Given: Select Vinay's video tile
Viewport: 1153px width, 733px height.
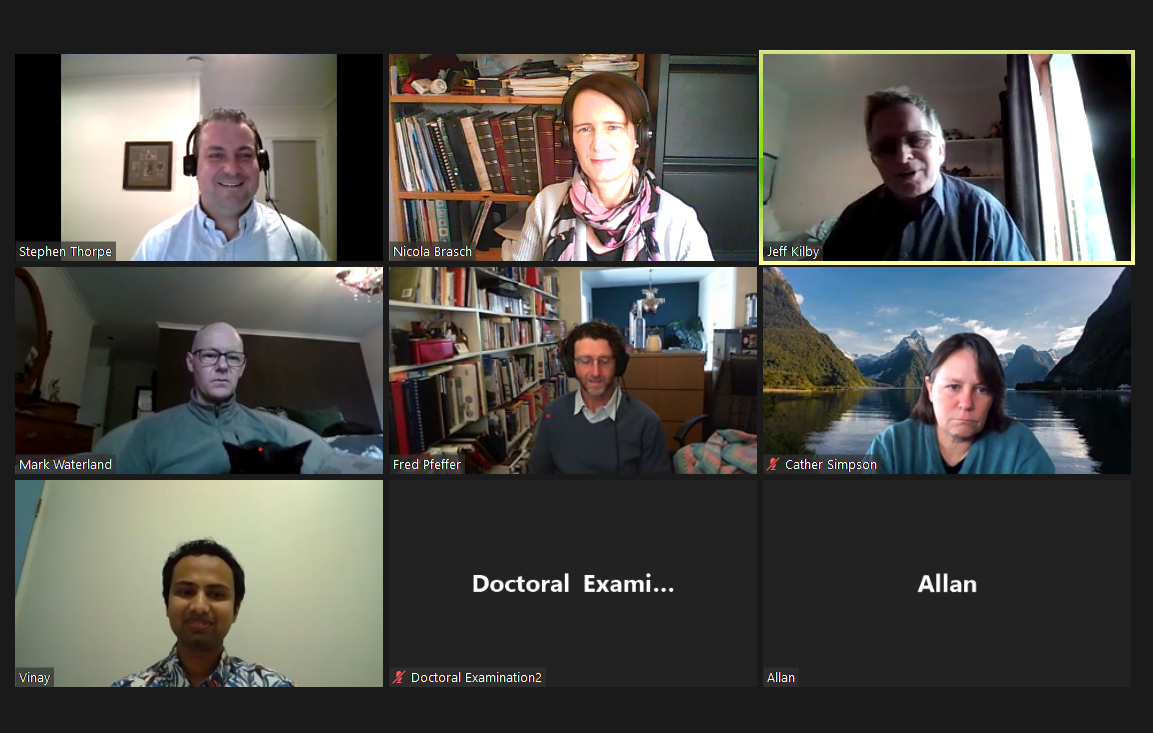Looking at the screenshot, I should (x=199, y=584).
